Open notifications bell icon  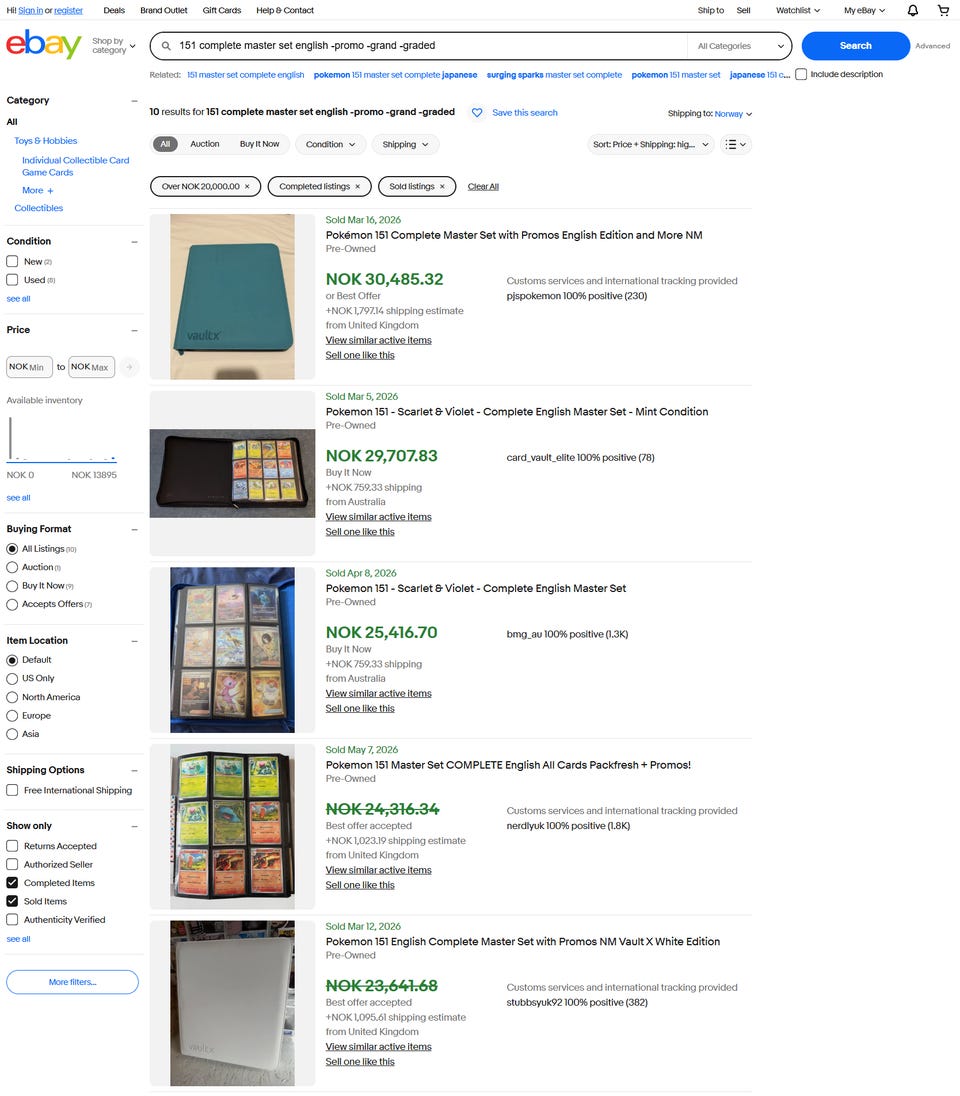click(x=912, y=10)
